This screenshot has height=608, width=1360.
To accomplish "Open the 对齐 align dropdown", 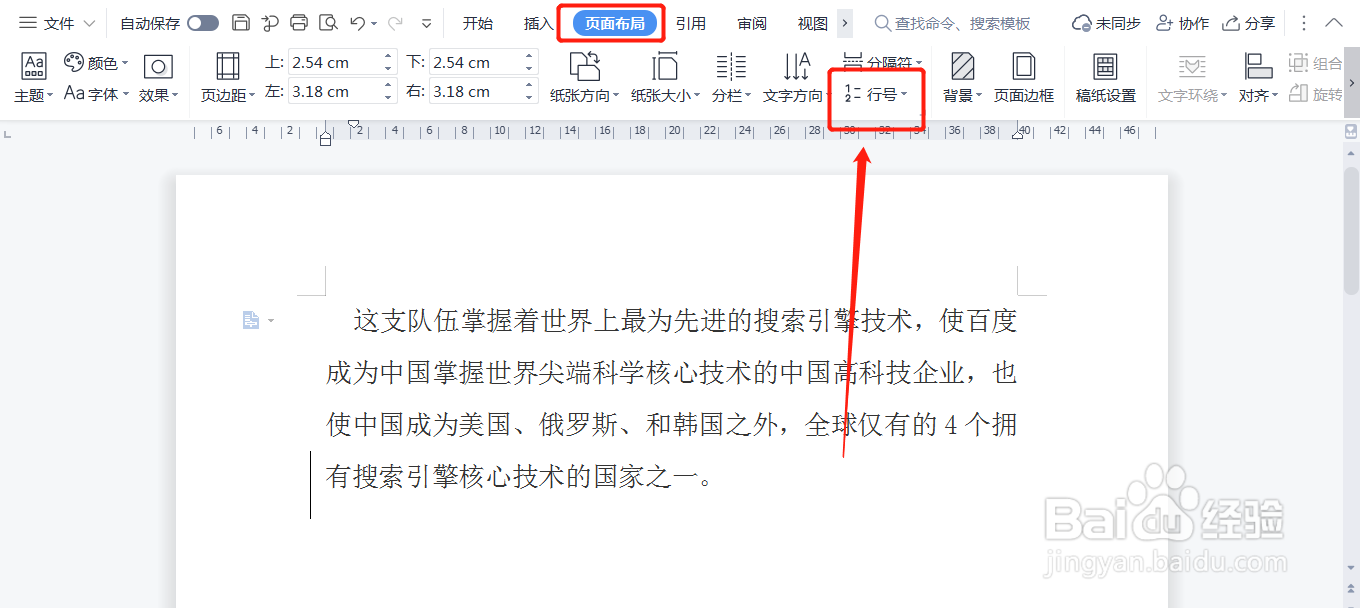I will pyautogui.click(x=1258, y=78).
